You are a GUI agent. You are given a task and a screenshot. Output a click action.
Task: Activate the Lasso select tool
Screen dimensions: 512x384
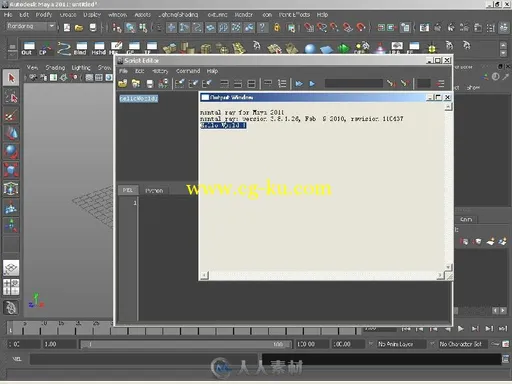[x=11, y=96]
